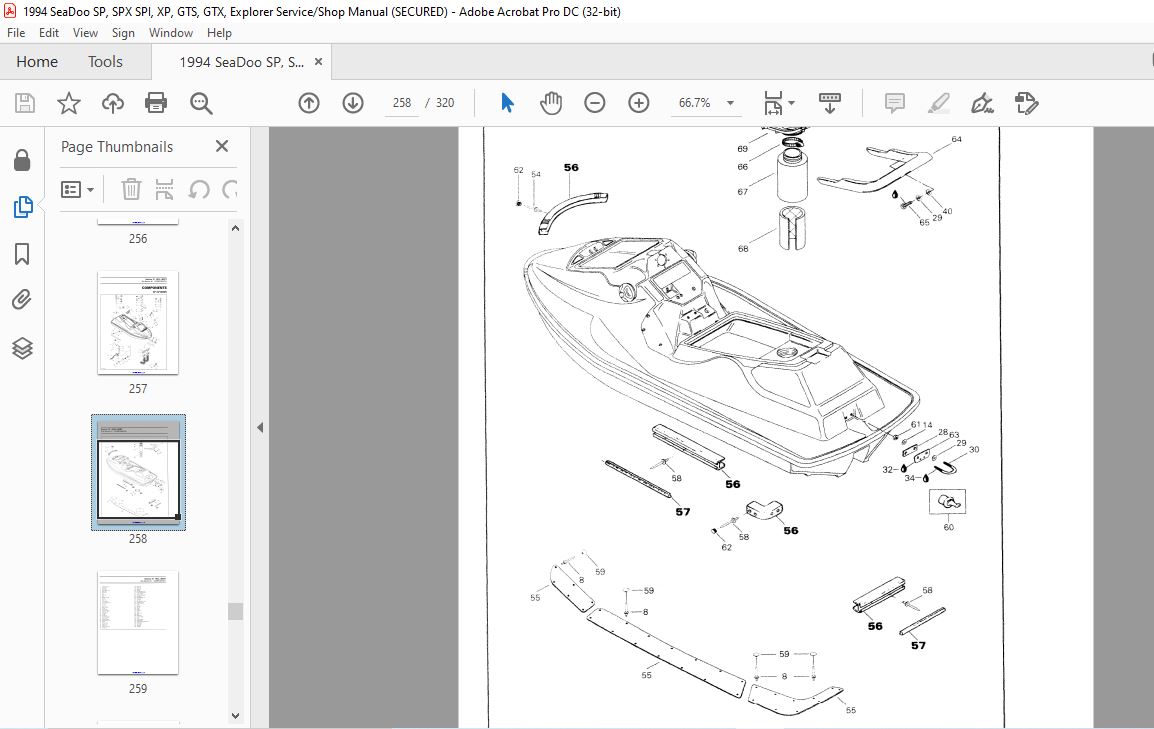Click the page number field showing 258
This screenshot has width=1154, height=729.
point(402,103)
